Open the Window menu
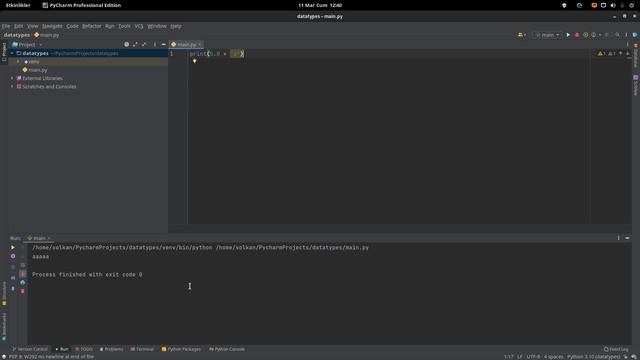 pos(157,26)
